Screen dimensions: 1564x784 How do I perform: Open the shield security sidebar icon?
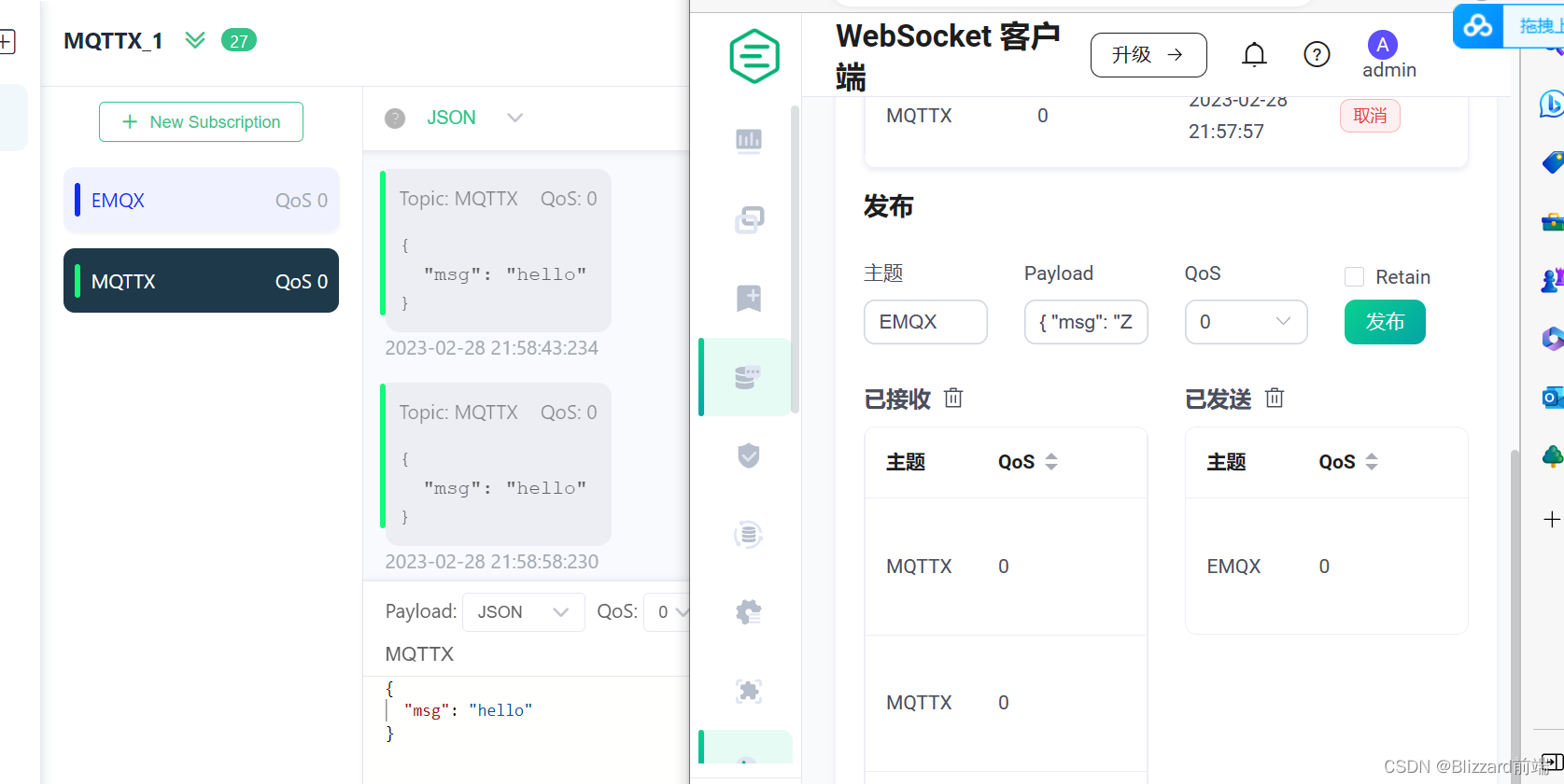(749, 455)
